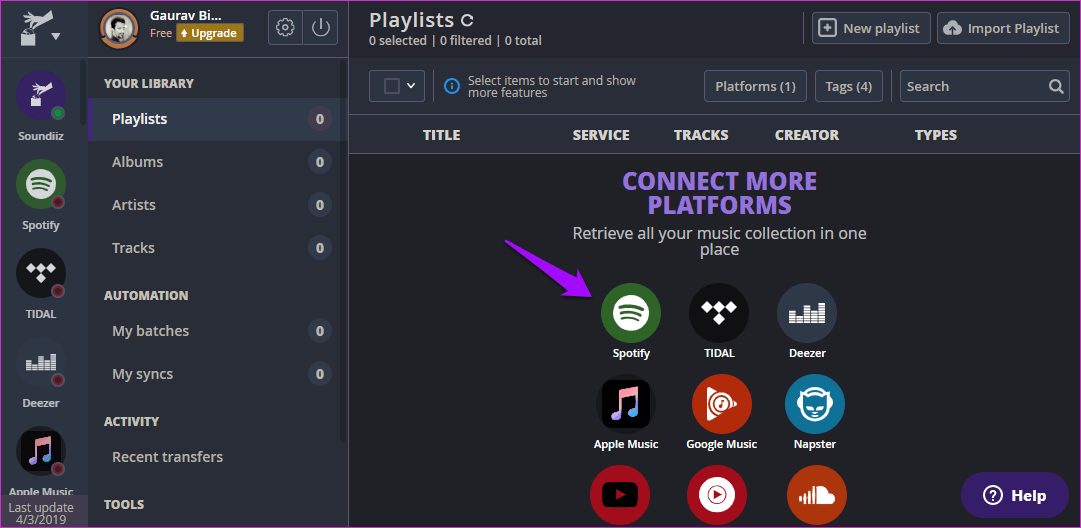1081x528 pixels.
Task: Connect Google Music from the platforms grid
Action: click(722, 404)
